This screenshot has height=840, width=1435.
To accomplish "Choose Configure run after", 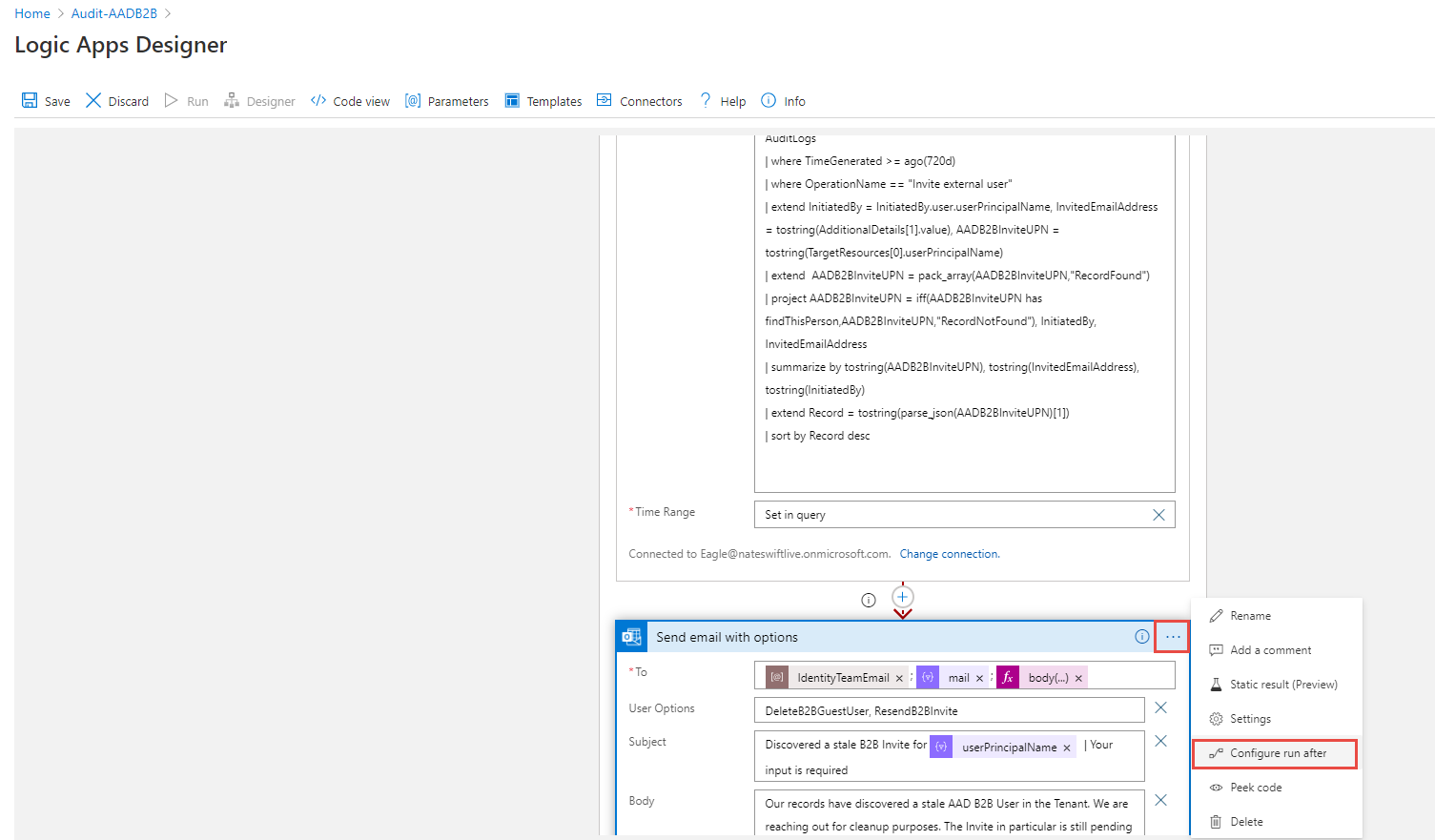I will pos(1275,753).
